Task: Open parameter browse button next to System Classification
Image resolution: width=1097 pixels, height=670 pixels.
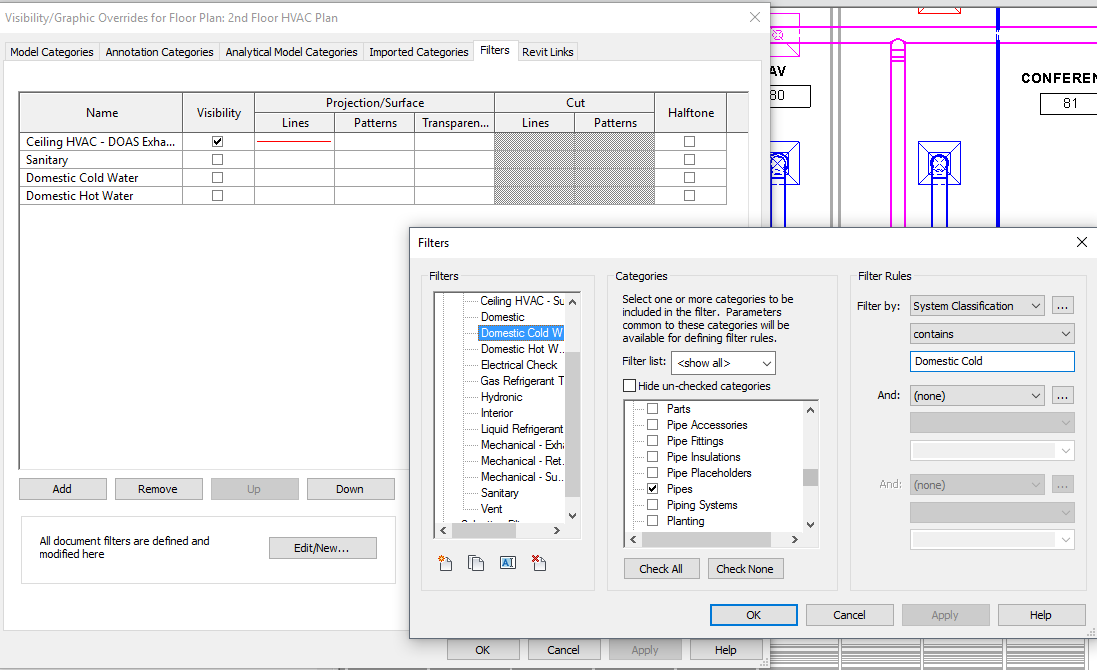Action: [1062, 306]
